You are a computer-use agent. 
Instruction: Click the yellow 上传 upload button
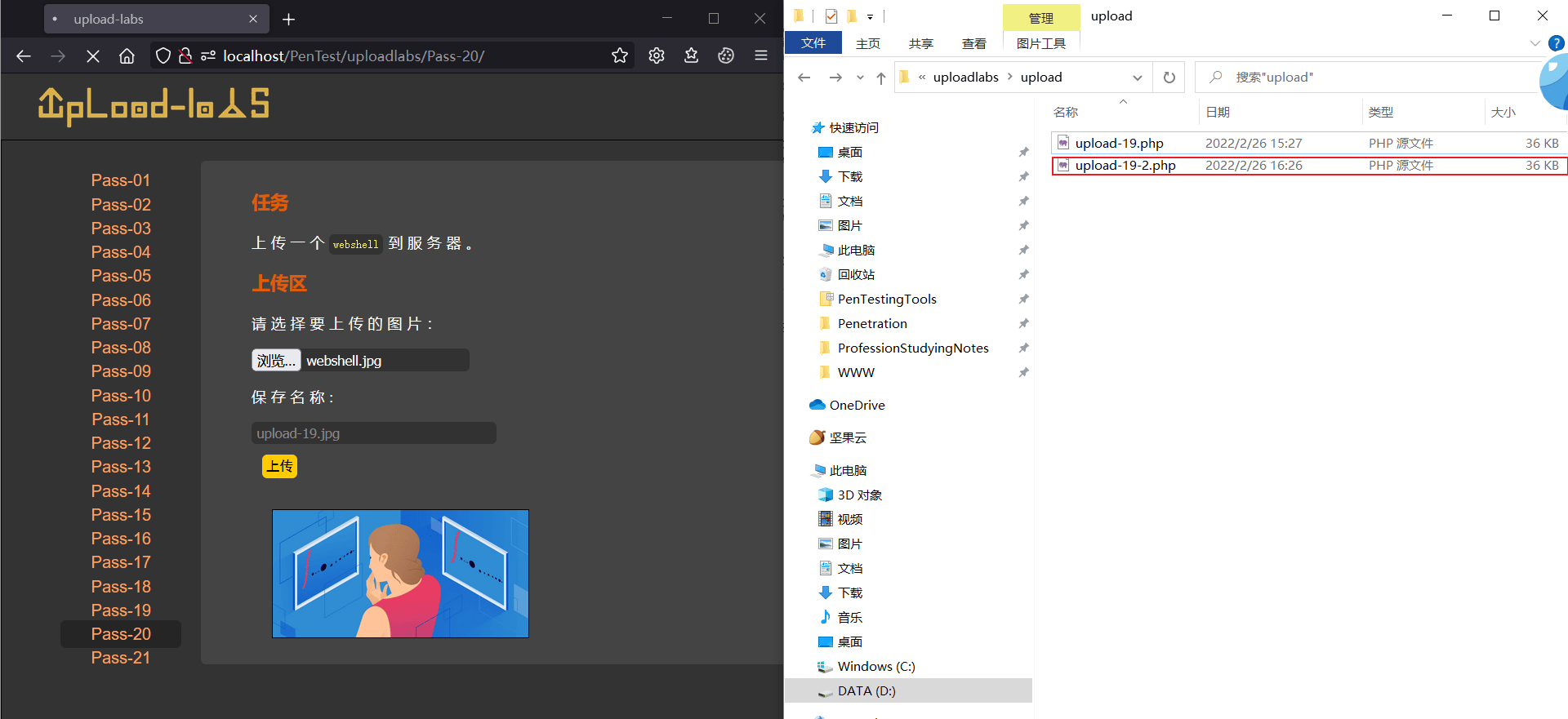279,466
